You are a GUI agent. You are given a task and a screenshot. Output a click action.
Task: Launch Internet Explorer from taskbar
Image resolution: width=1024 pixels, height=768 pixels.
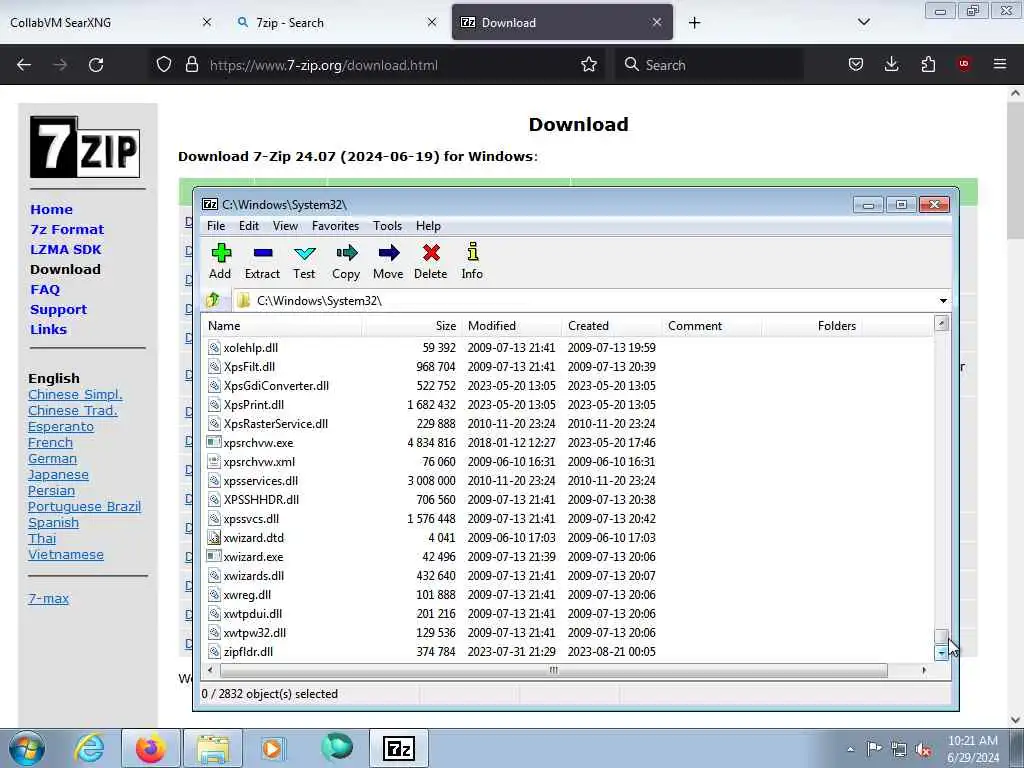coord(89,748)
